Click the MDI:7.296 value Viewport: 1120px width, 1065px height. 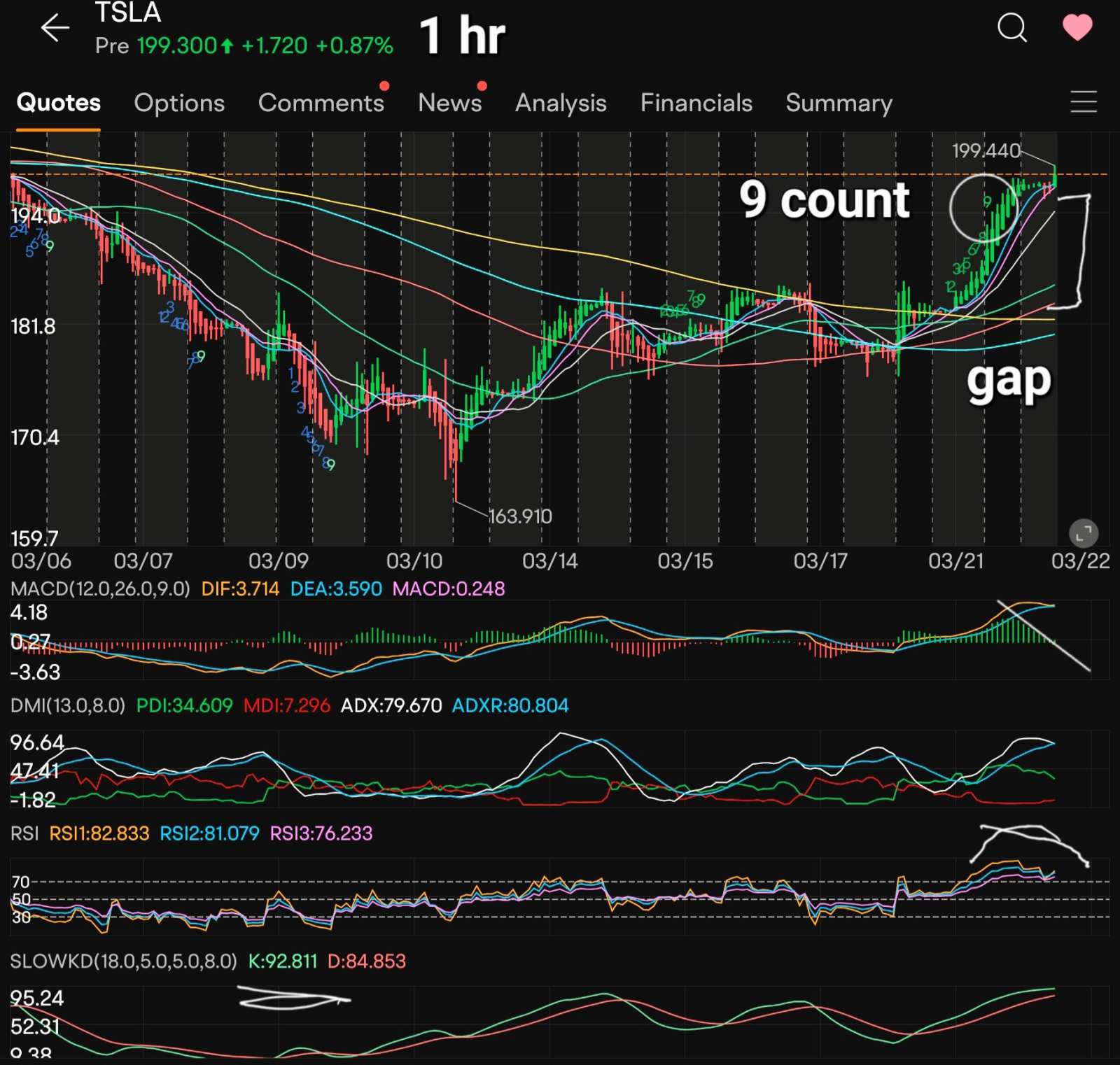pos(287,705)
